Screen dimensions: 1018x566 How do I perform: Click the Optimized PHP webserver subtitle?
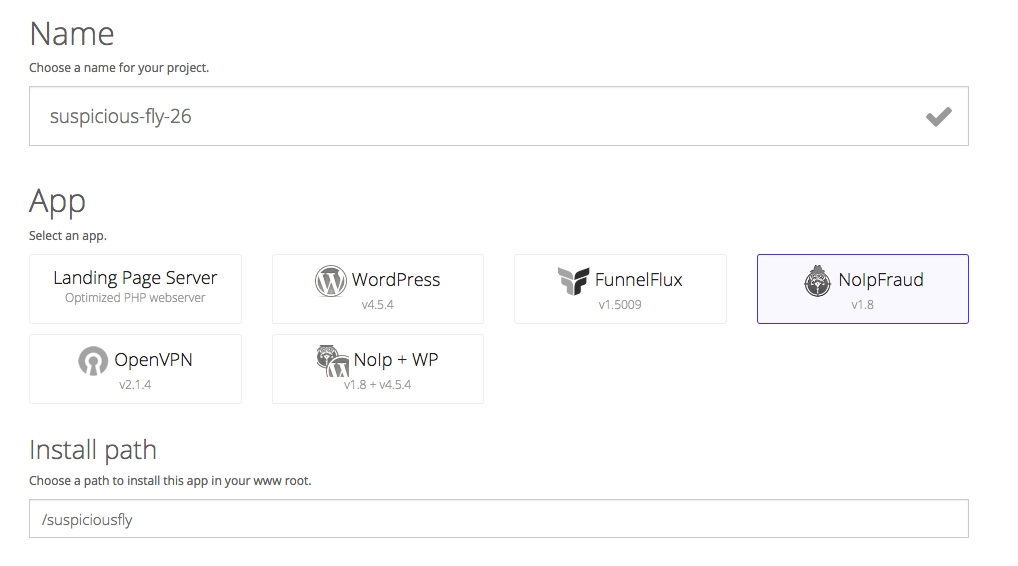pos(135,298)
